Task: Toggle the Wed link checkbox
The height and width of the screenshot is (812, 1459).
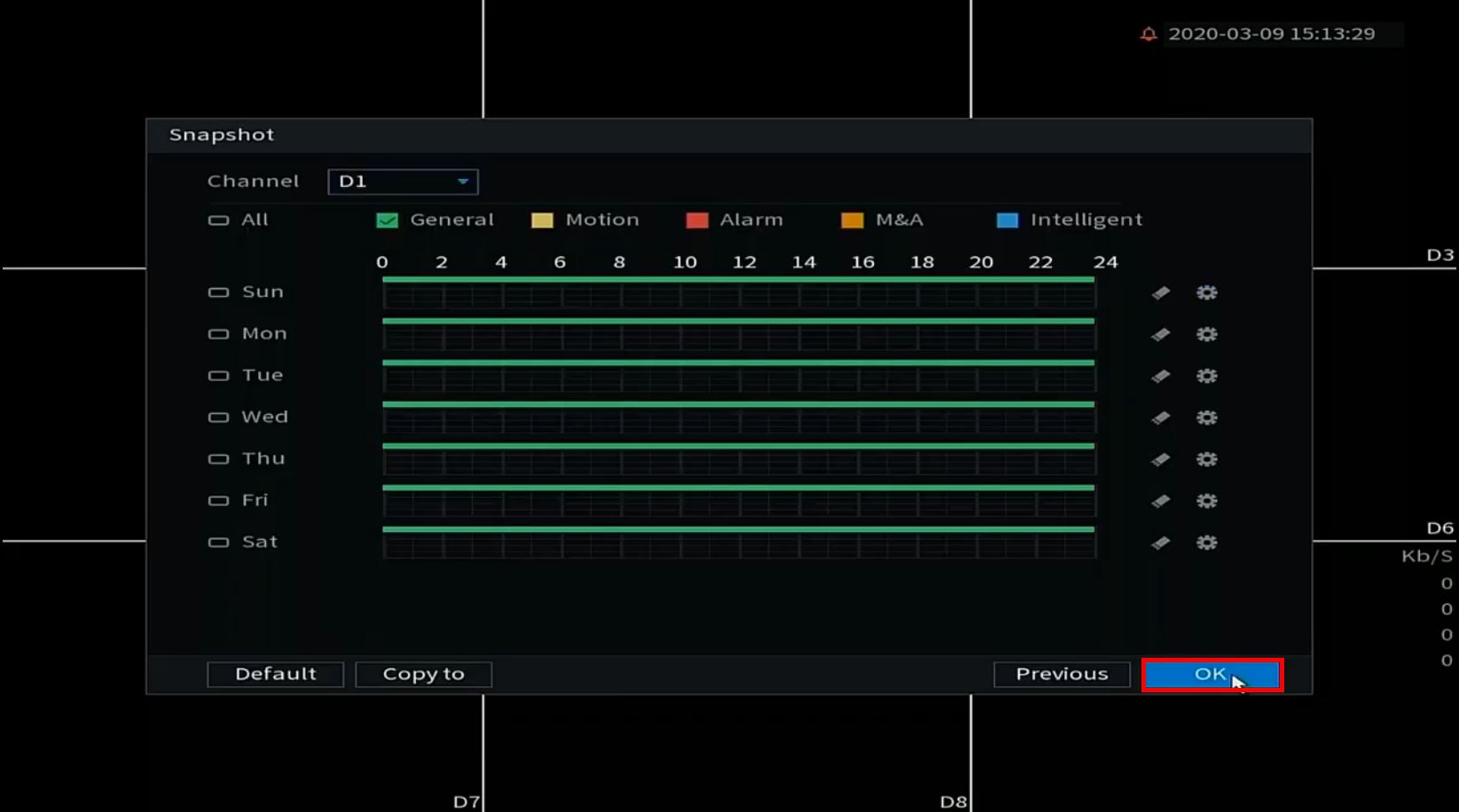Action: click(x=218, y=418)
